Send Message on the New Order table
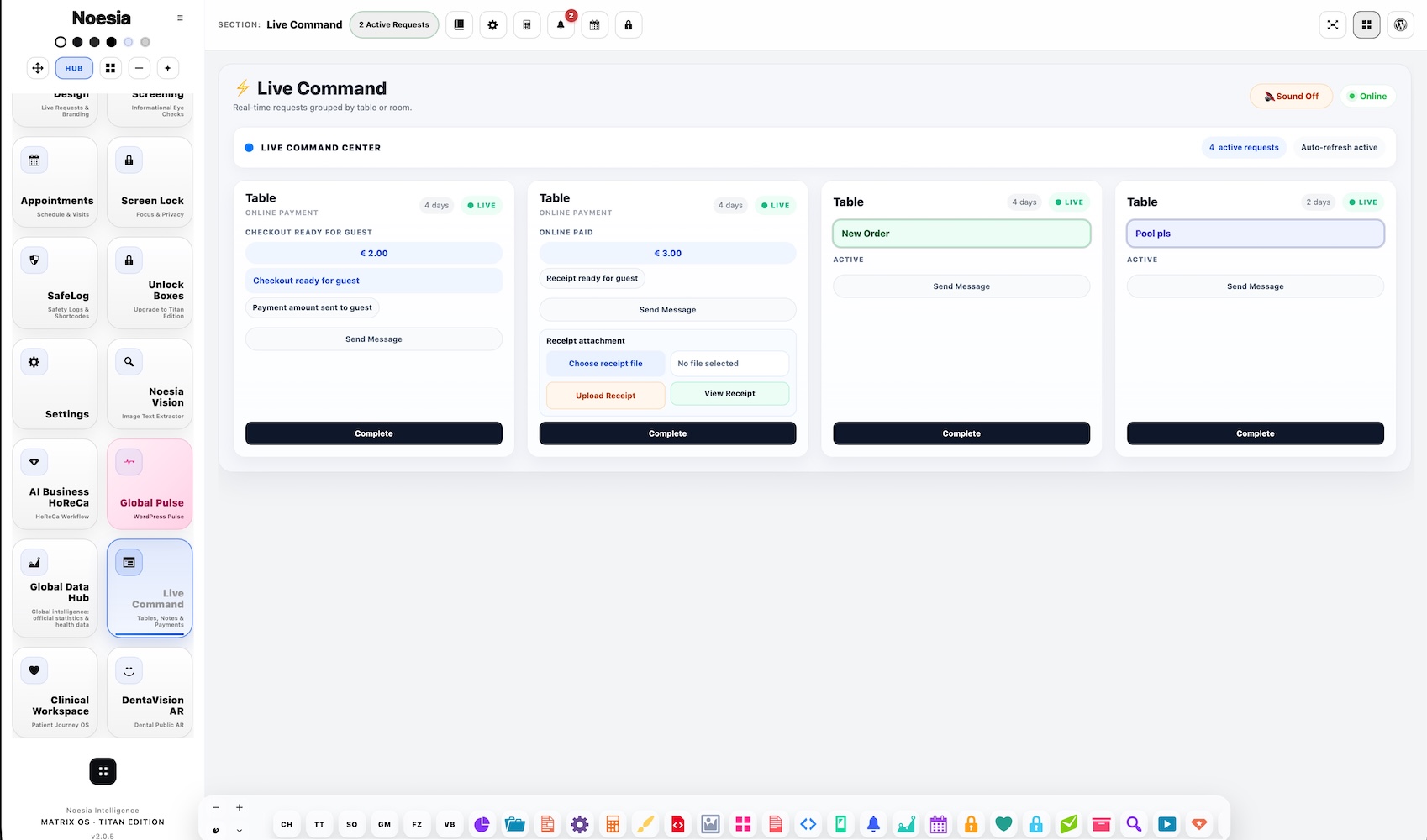Screen dimensions: 1427x840 [961, 286]
